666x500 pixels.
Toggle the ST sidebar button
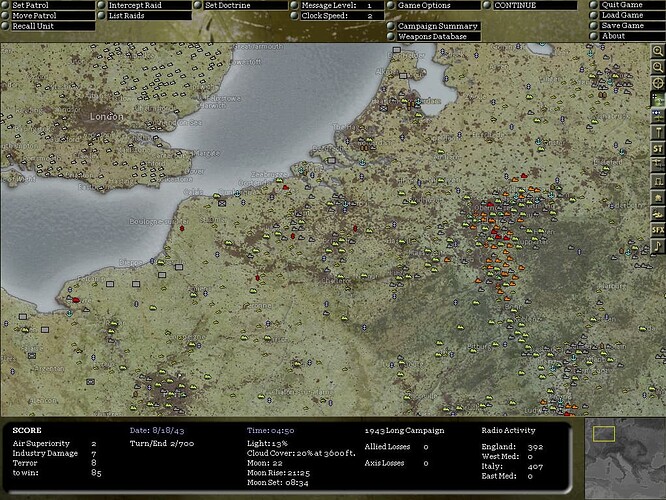[658, 148]
